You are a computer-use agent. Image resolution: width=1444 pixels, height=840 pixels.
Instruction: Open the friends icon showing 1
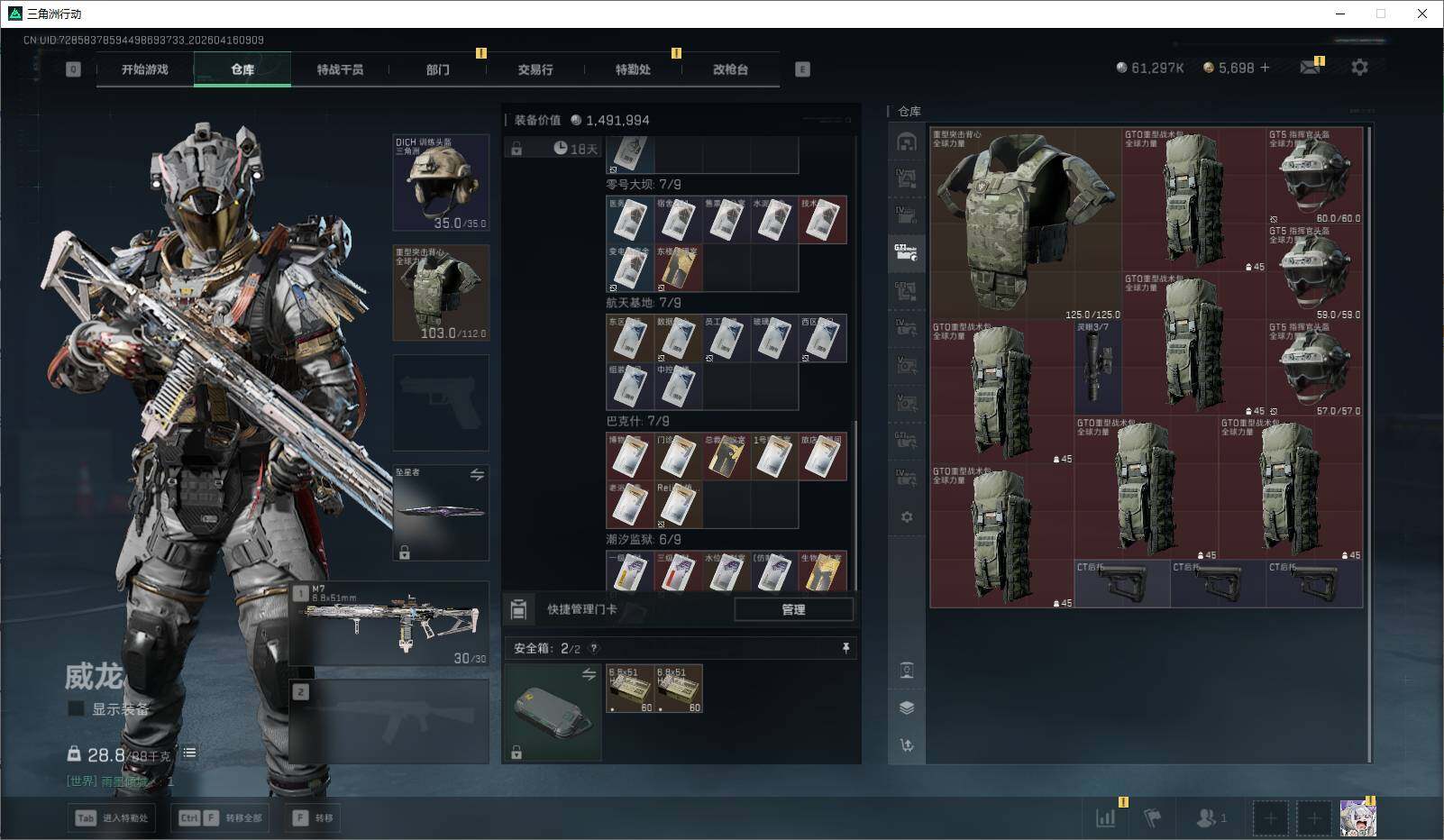[1211, 817]
